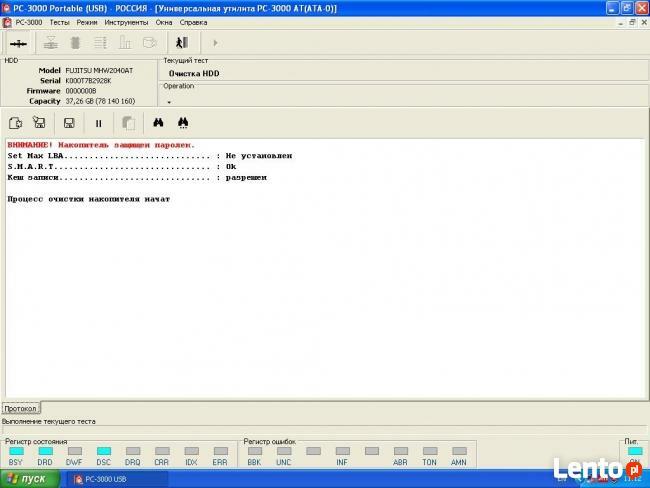Open the Режим menu
The image size is (650, 488).
(87, 21)
